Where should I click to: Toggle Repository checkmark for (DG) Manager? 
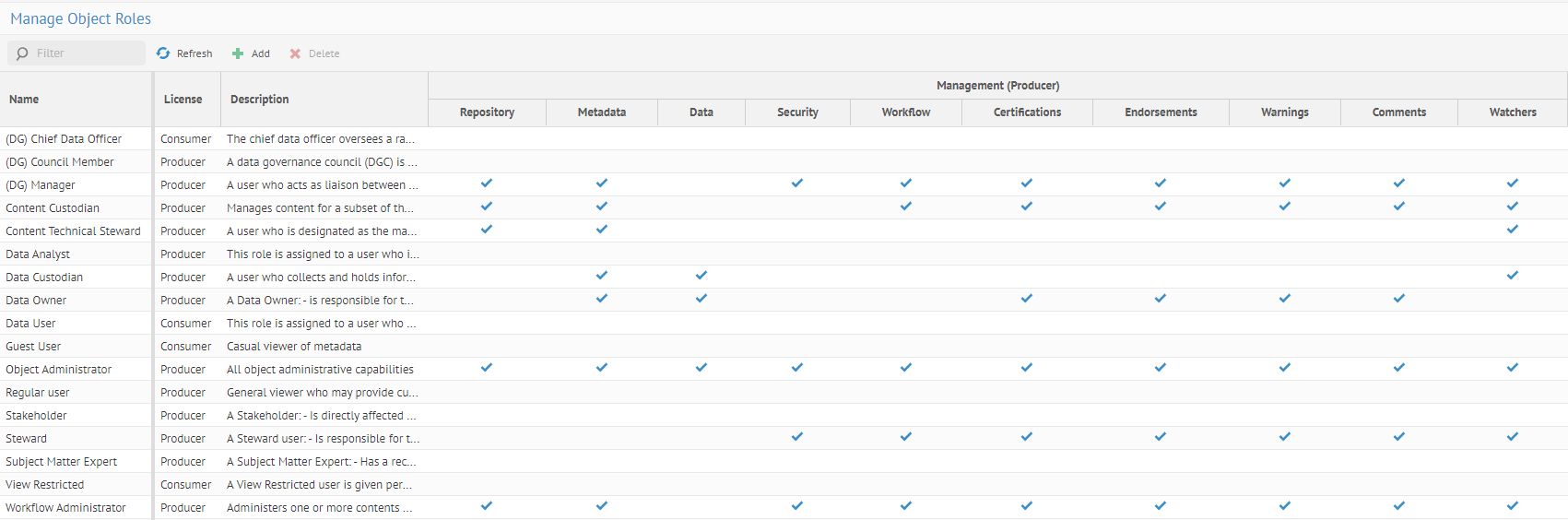point(487,183)
